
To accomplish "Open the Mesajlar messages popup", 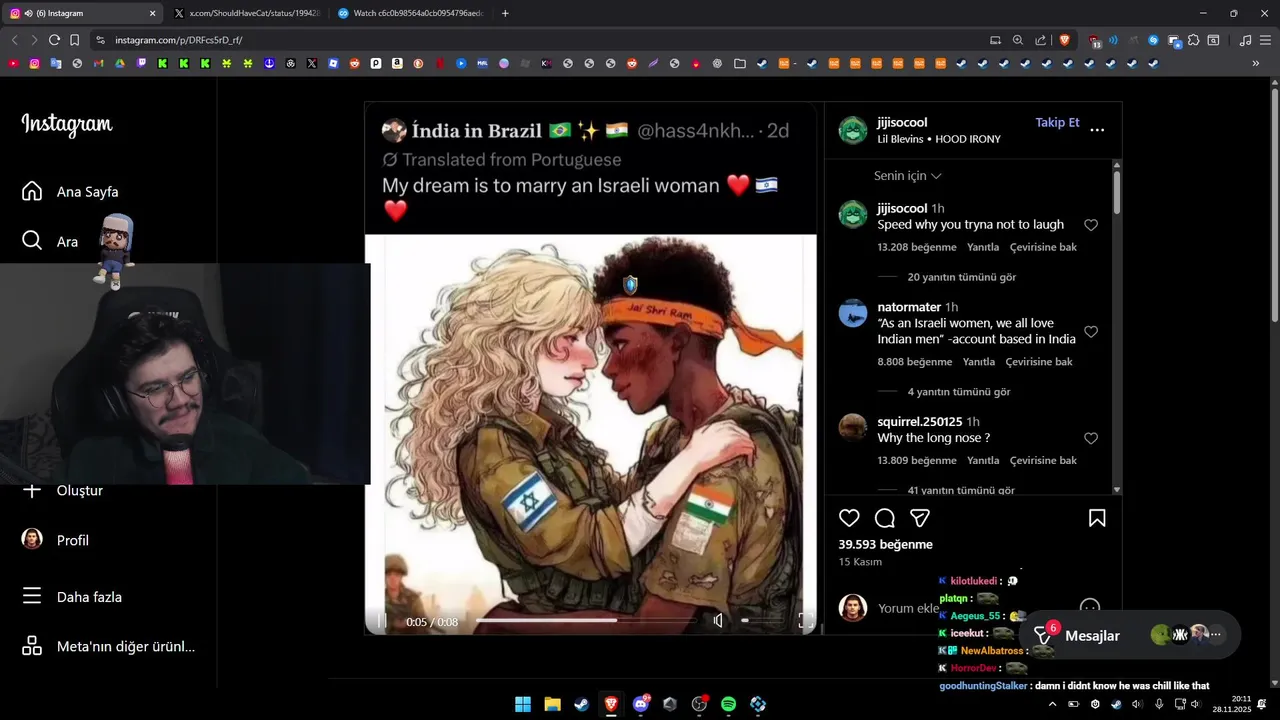I will 1131,635.
